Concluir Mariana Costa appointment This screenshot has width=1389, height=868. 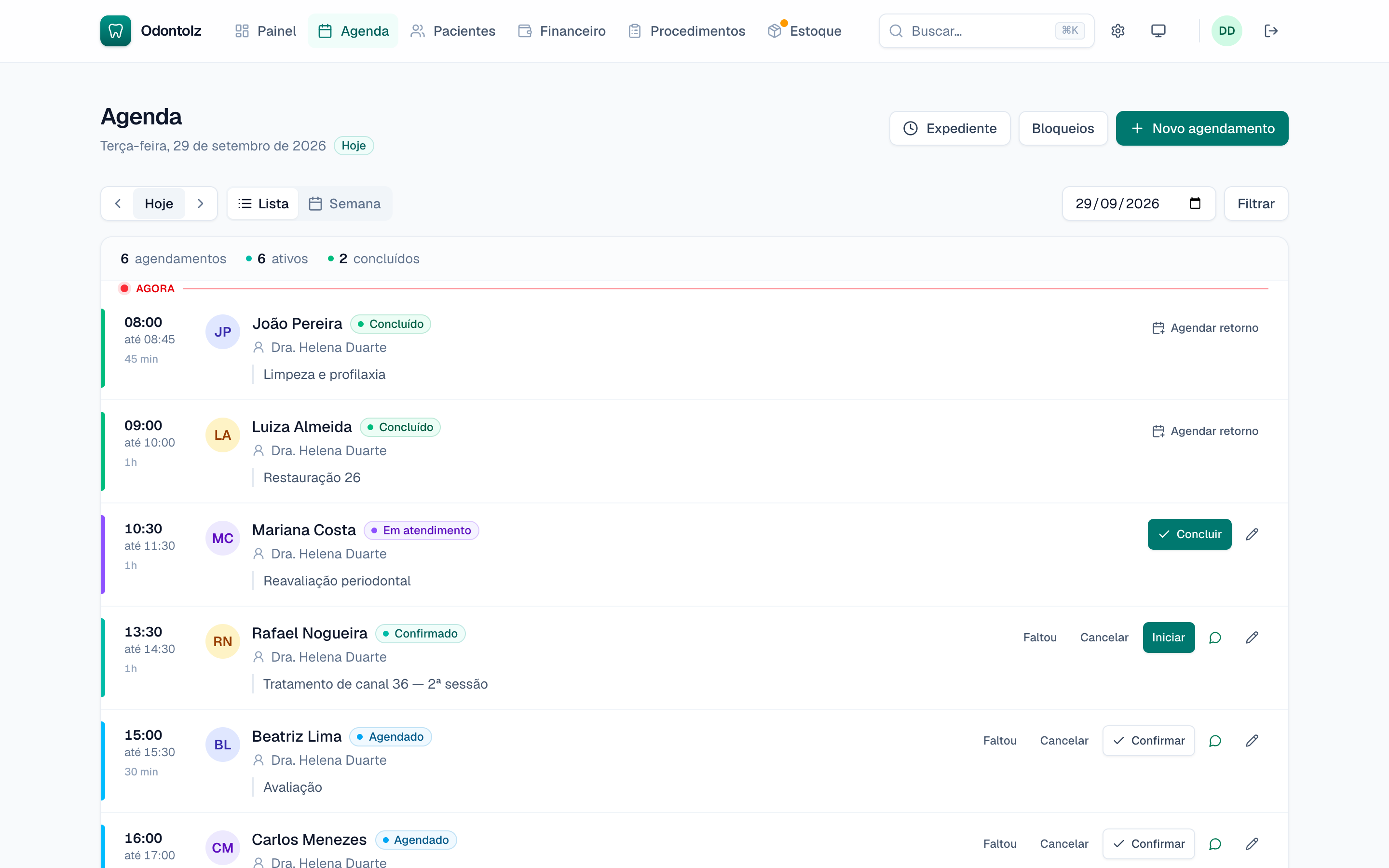[x=1189, y=534]
